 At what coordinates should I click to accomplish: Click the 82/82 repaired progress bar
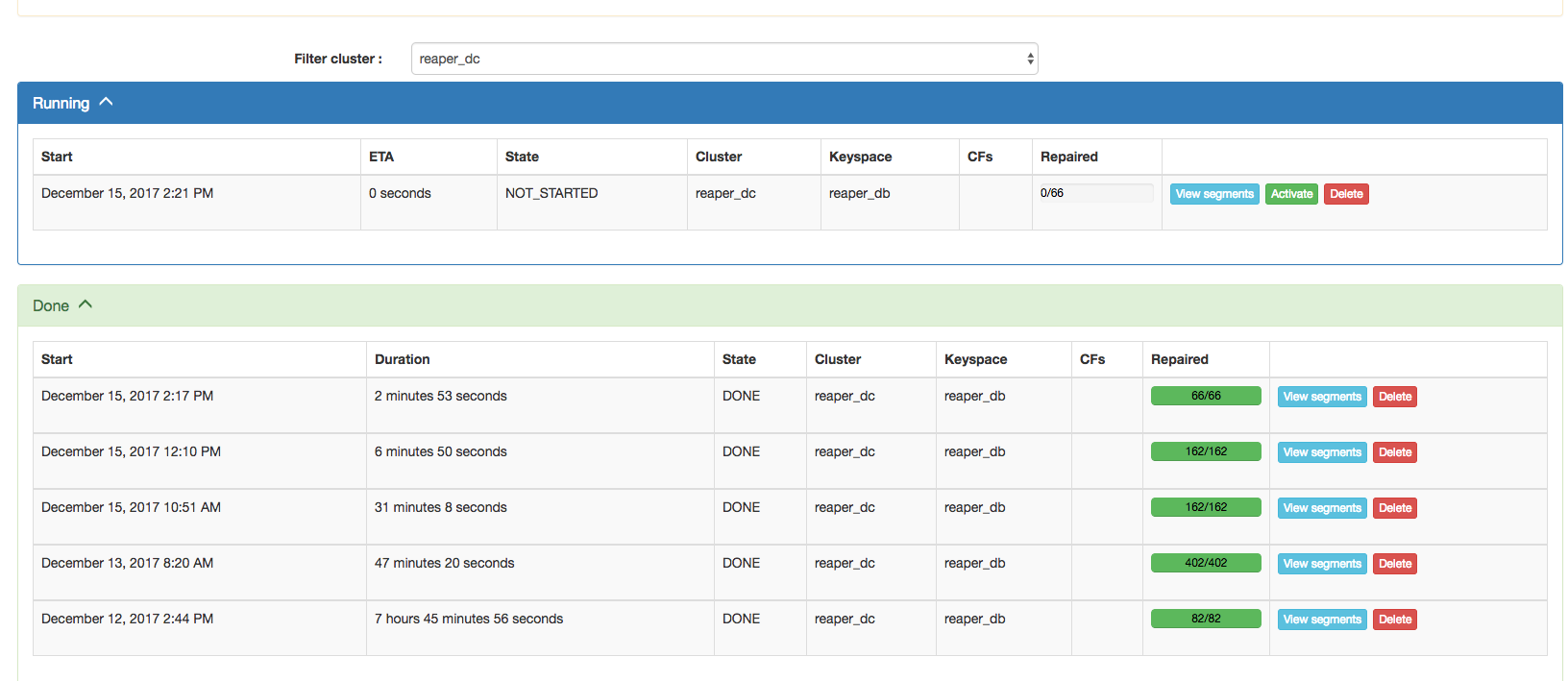tap(1206, 619)
